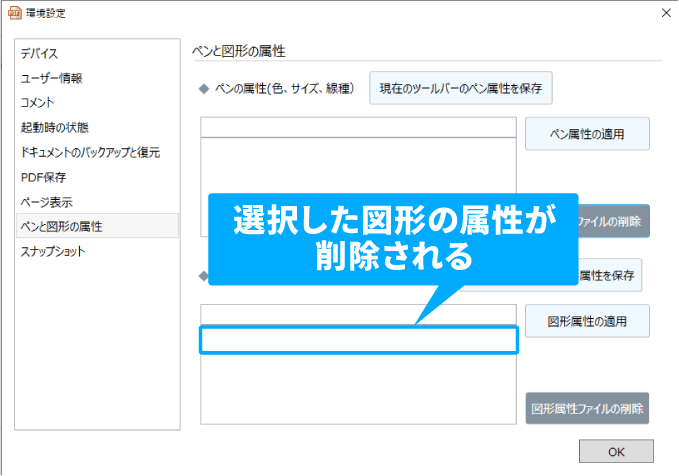Viewport: 679px width, 476px height.
Task: Go to the コメント settings page
Action: tap(38, 103)
